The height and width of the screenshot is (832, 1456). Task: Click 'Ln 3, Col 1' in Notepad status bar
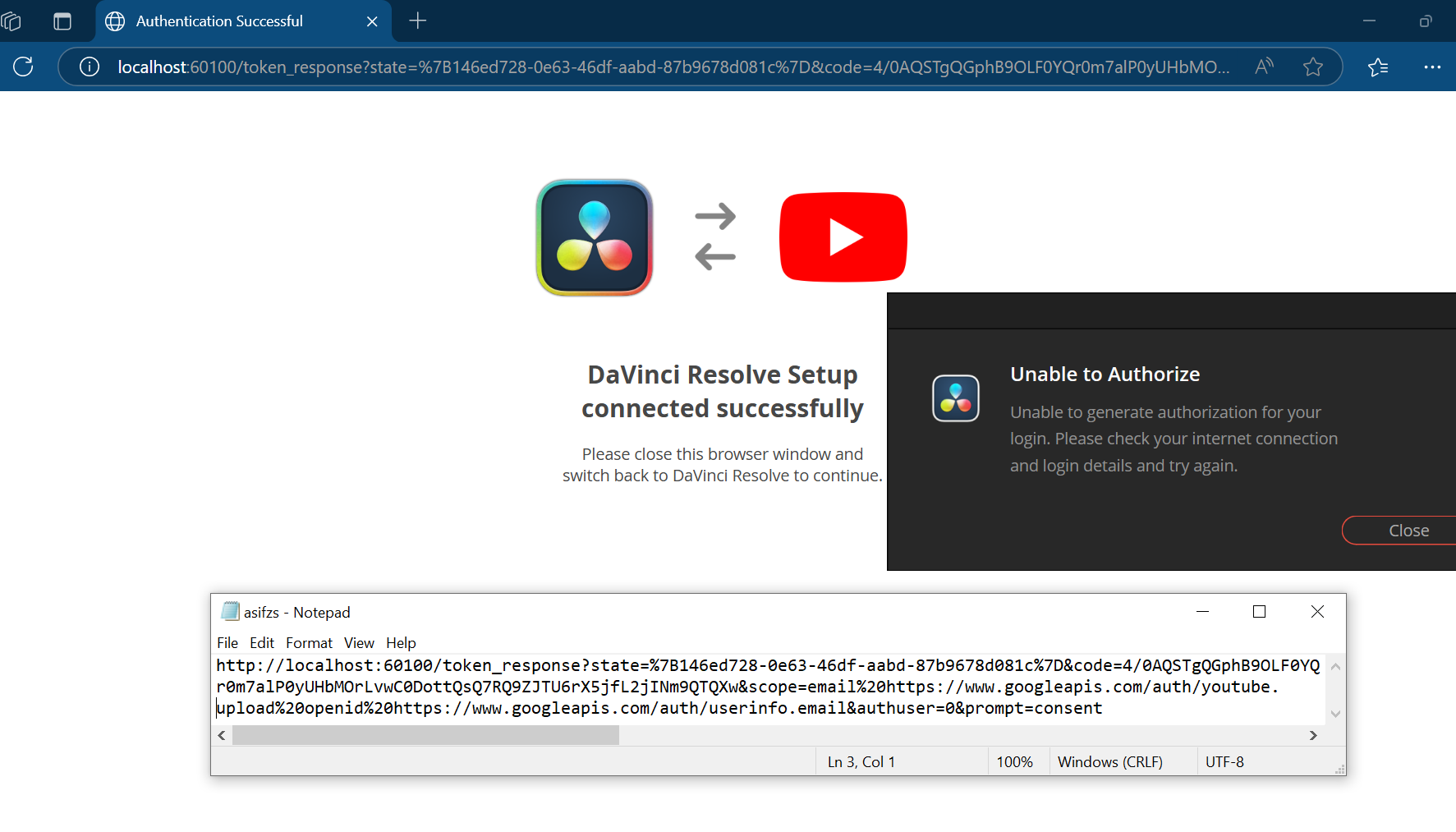click(861, 761)
